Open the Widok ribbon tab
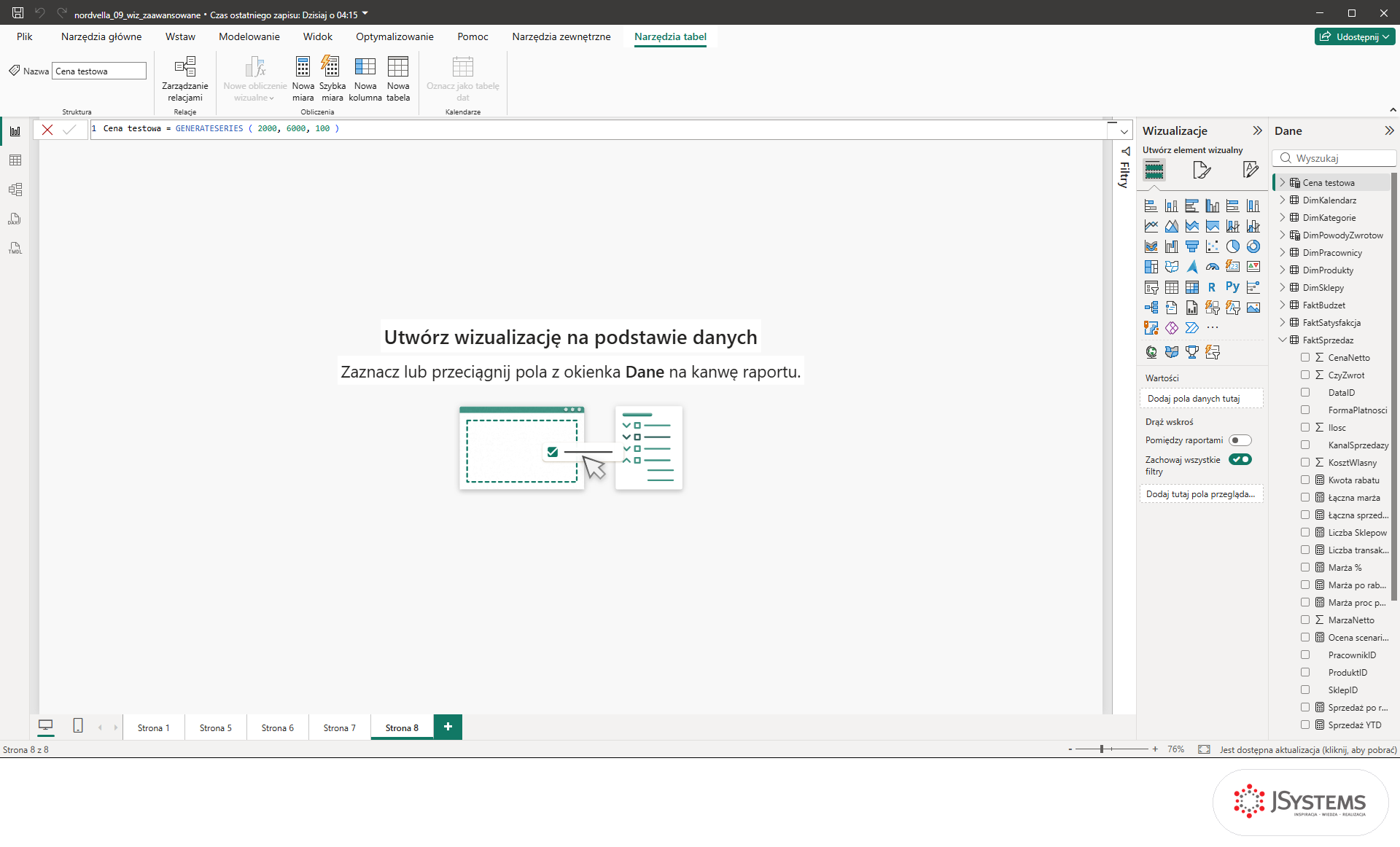Image resolution: width=1400 pixels, height=847 pixels. 318,36
